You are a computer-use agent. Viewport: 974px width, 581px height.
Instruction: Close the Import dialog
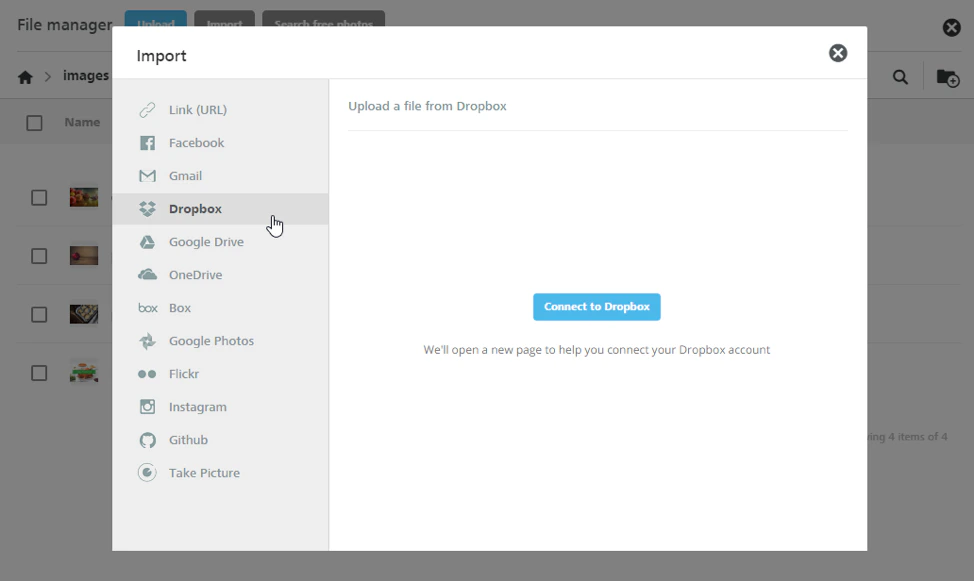pos(838,53)
